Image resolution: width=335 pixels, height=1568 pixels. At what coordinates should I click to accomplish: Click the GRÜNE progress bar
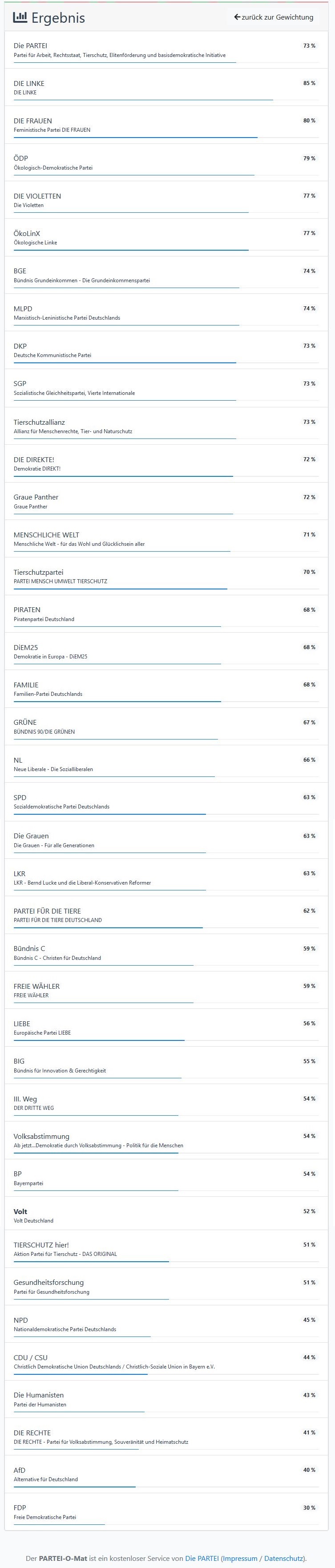click(116, 739)
